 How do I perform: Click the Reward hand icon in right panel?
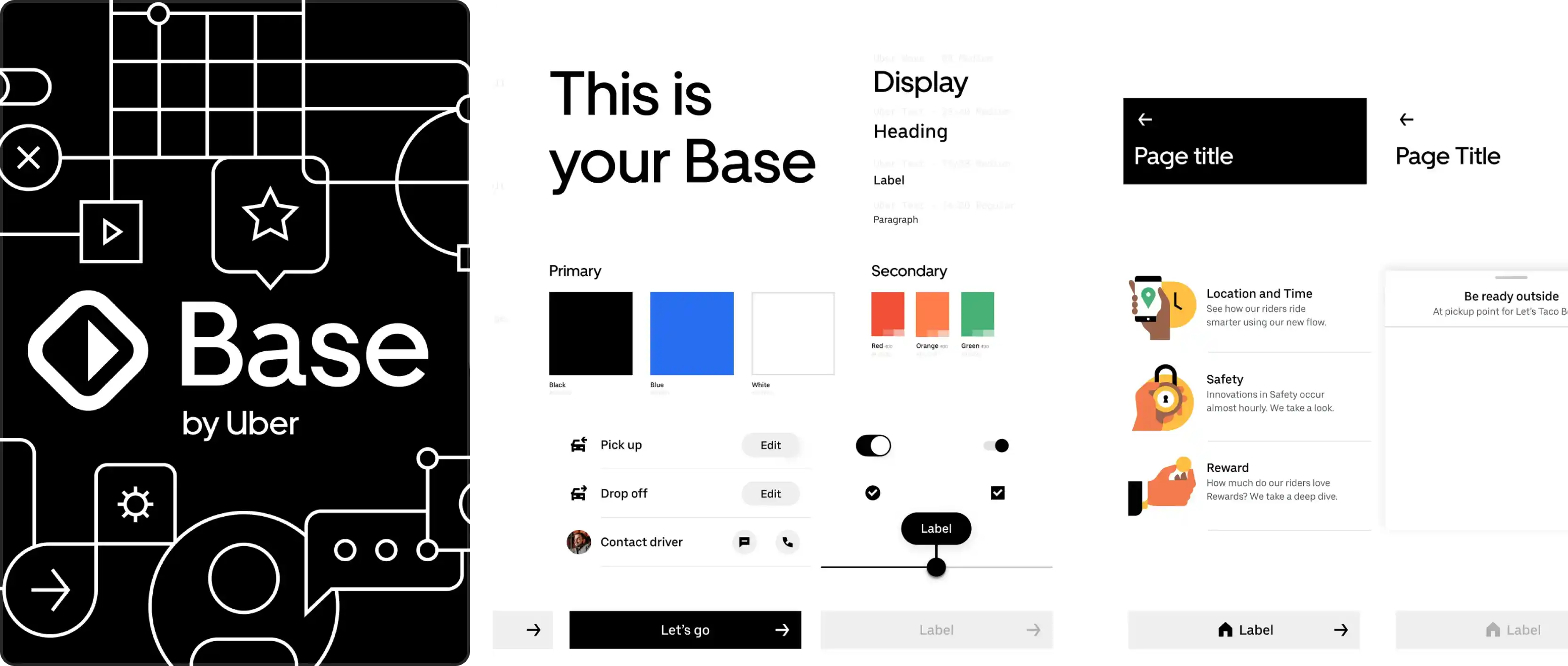point(1162,484)
